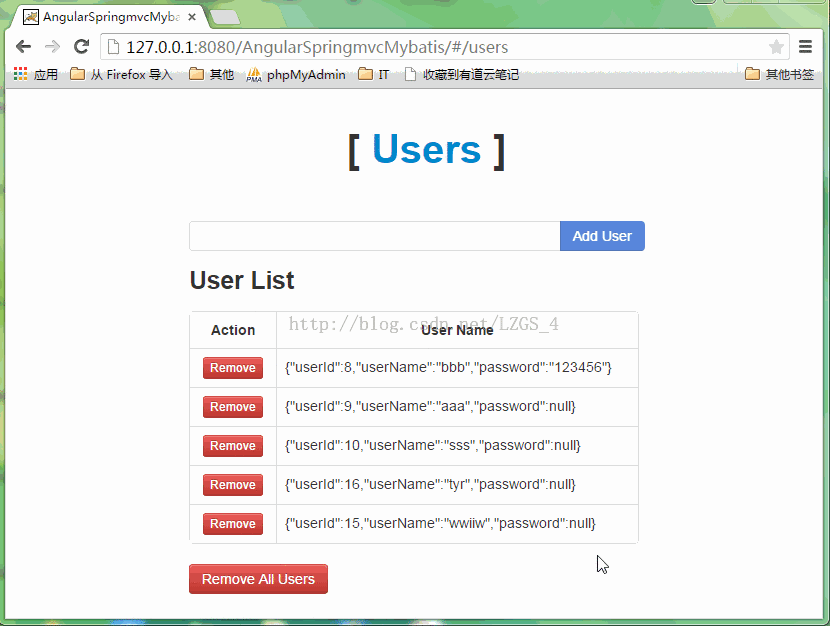Viewport: 830px width, 626px height.
Task: Click Remove All Users button
Action: [x=258, y=579]
